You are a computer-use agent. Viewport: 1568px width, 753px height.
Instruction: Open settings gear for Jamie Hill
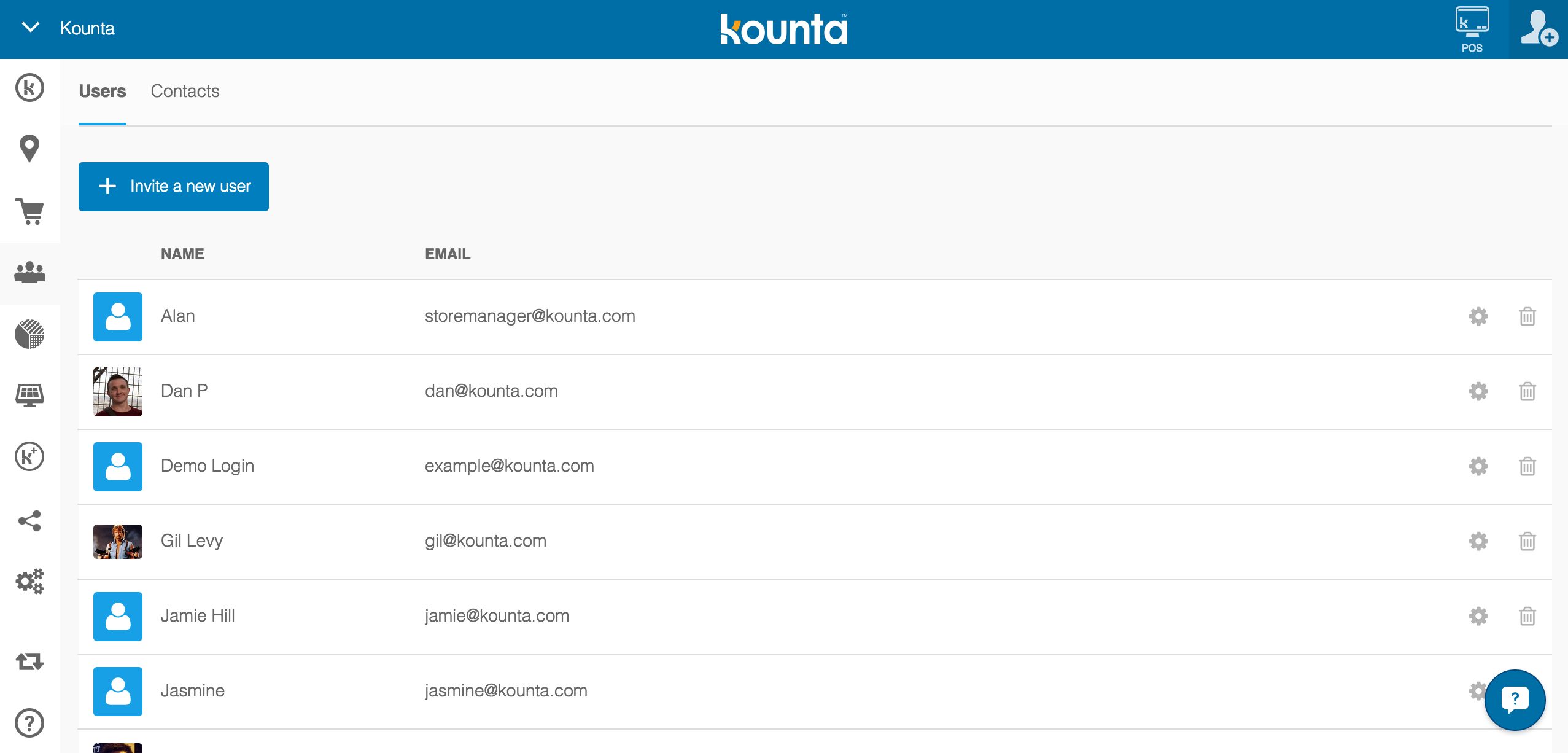pyautogui.click(x=1478, y=616)
